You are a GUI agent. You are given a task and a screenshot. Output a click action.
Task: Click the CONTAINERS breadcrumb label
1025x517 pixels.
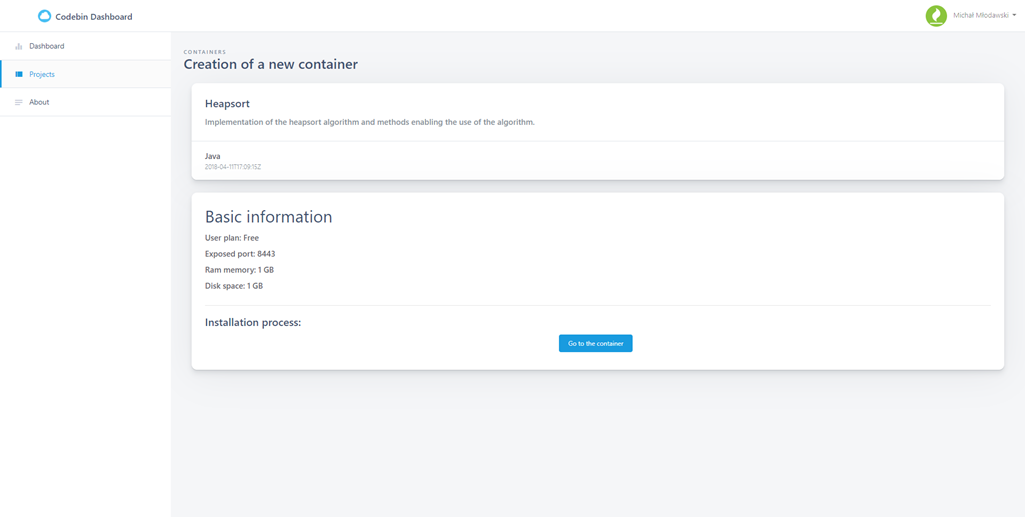[205, 52]
